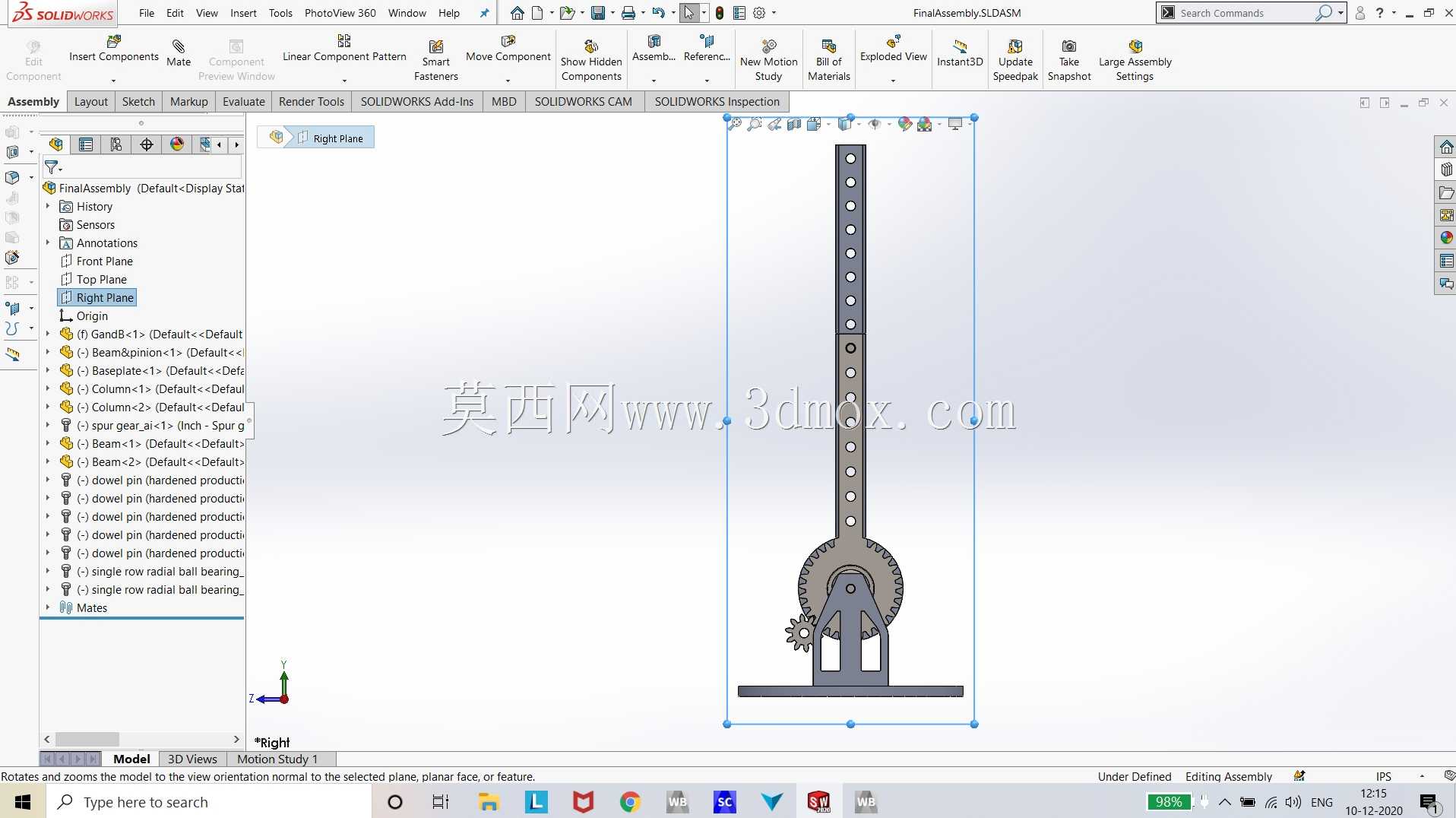Image resolution: width=1456 pixels, height=818 pixels.
Task: Open the ConfigurationManager tab
Action: (x=116, y=144)
